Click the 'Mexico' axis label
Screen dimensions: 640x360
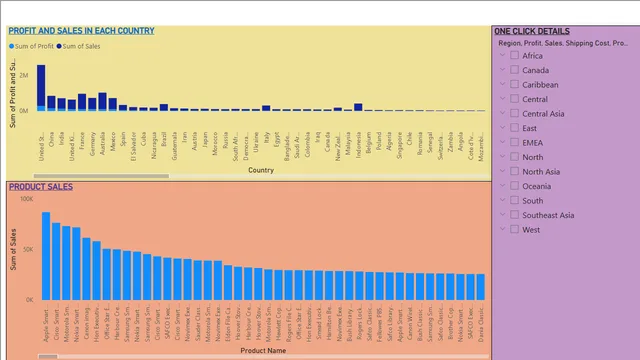(x=113, y=141)
